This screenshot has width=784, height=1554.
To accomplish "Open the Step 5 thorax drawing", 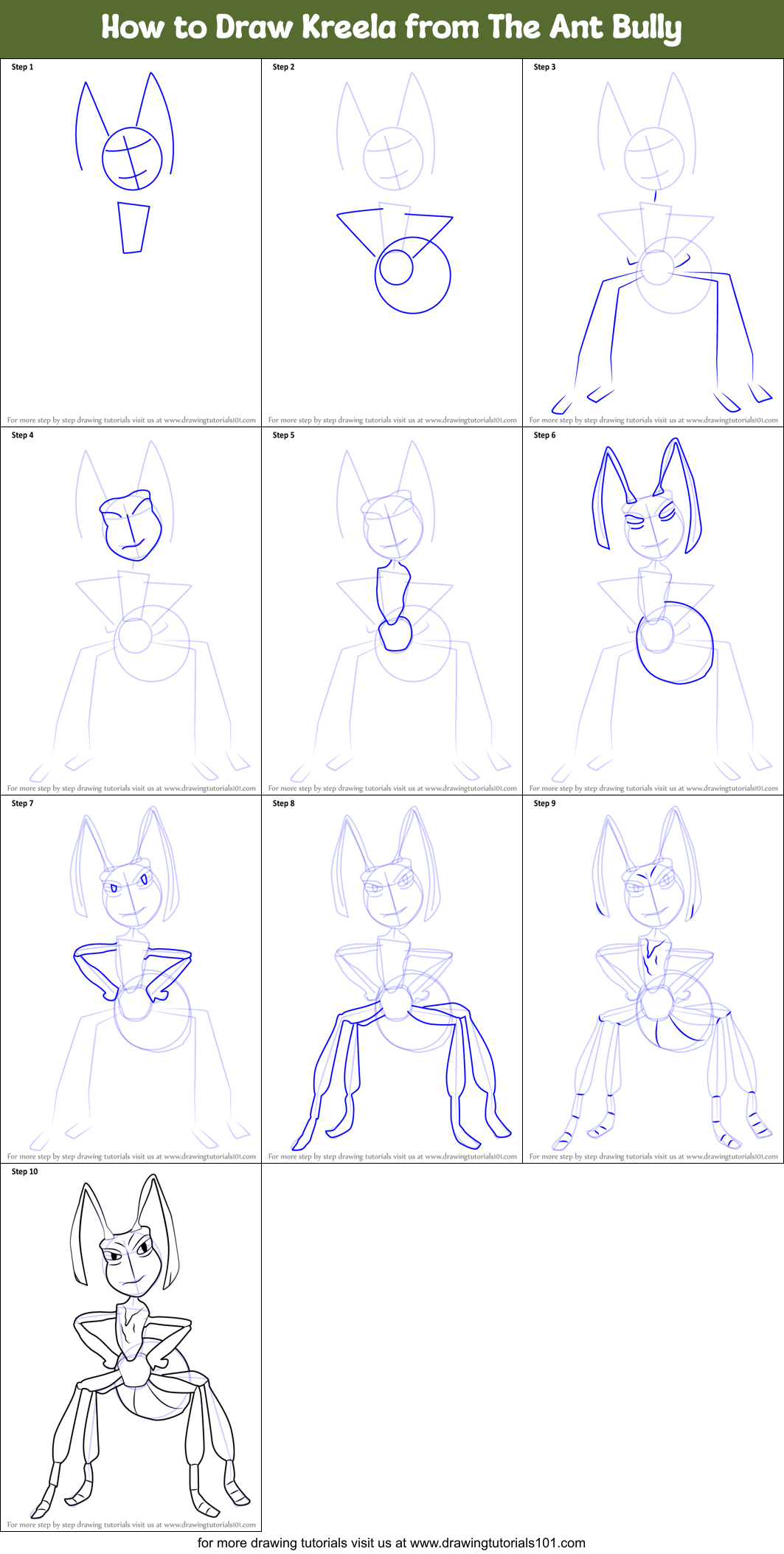I will point(393,612).
